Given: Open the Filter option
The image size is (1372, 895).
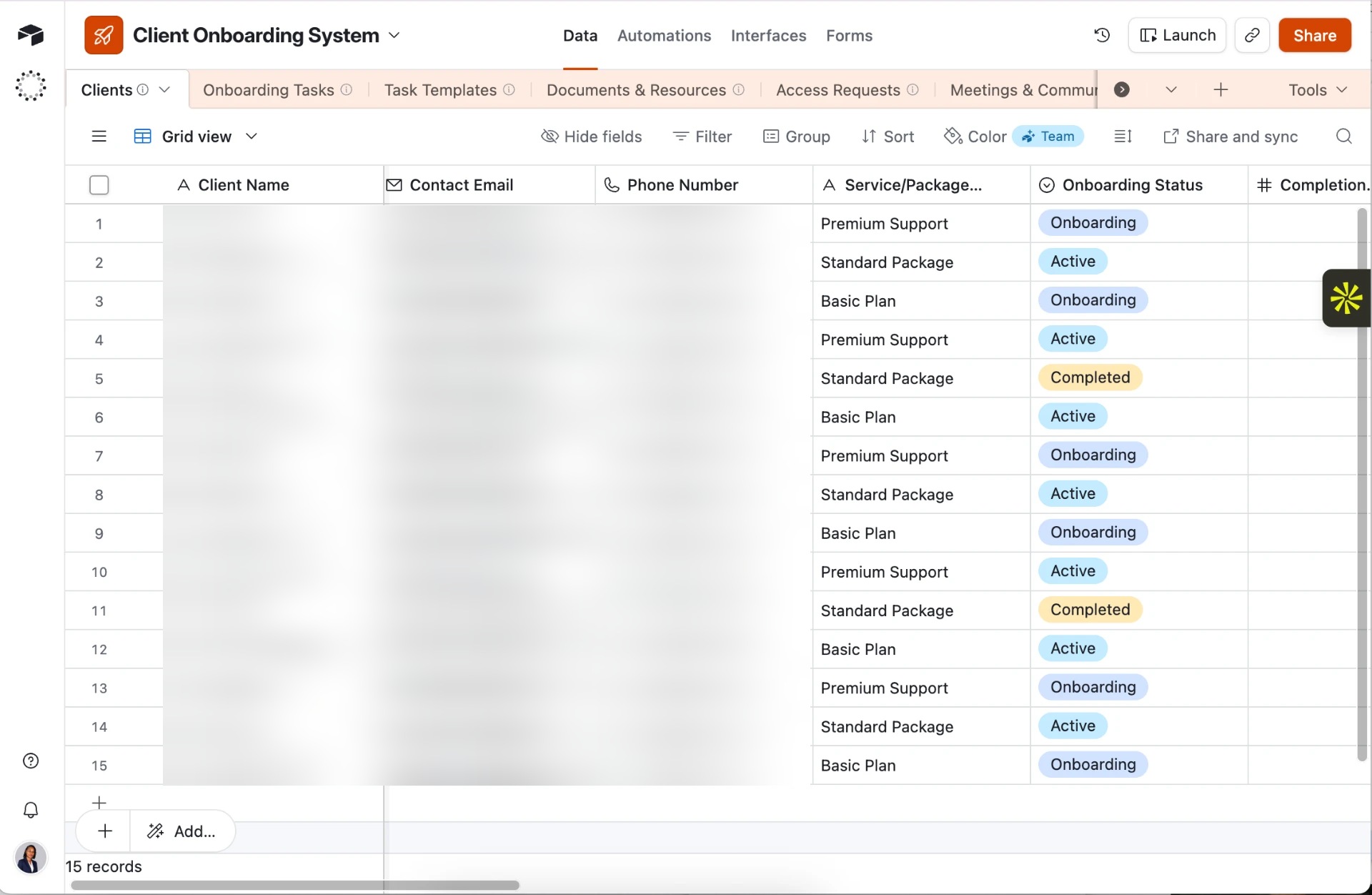Looking at the screenshot, I should tap(703, 137).
